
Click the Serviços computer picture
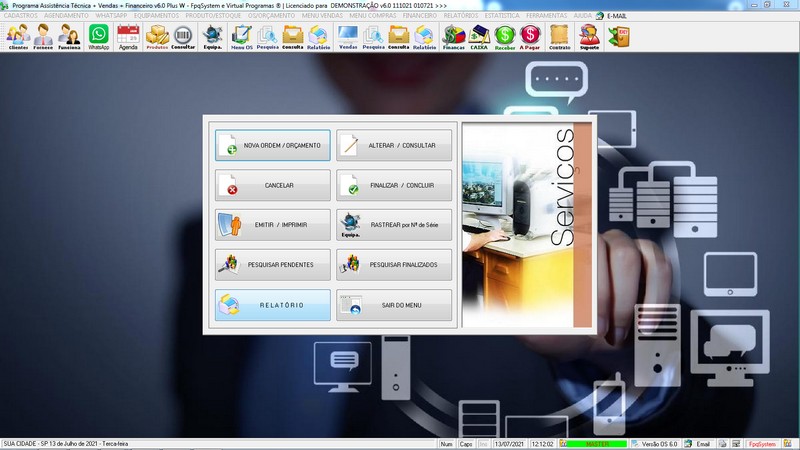pyautogui.click(x=527, y=224)
